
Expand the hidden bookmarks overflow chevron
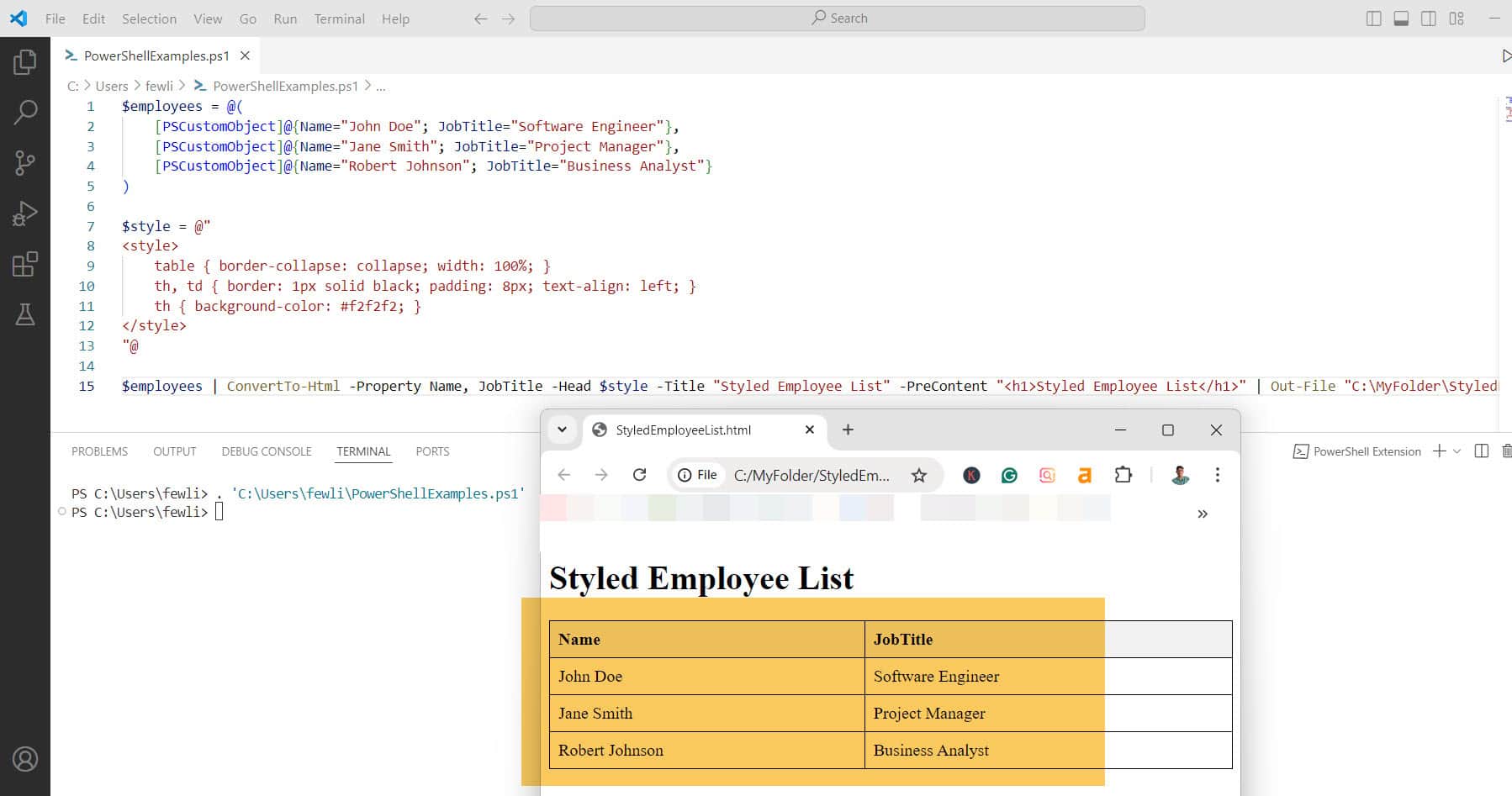[1203, 514]
